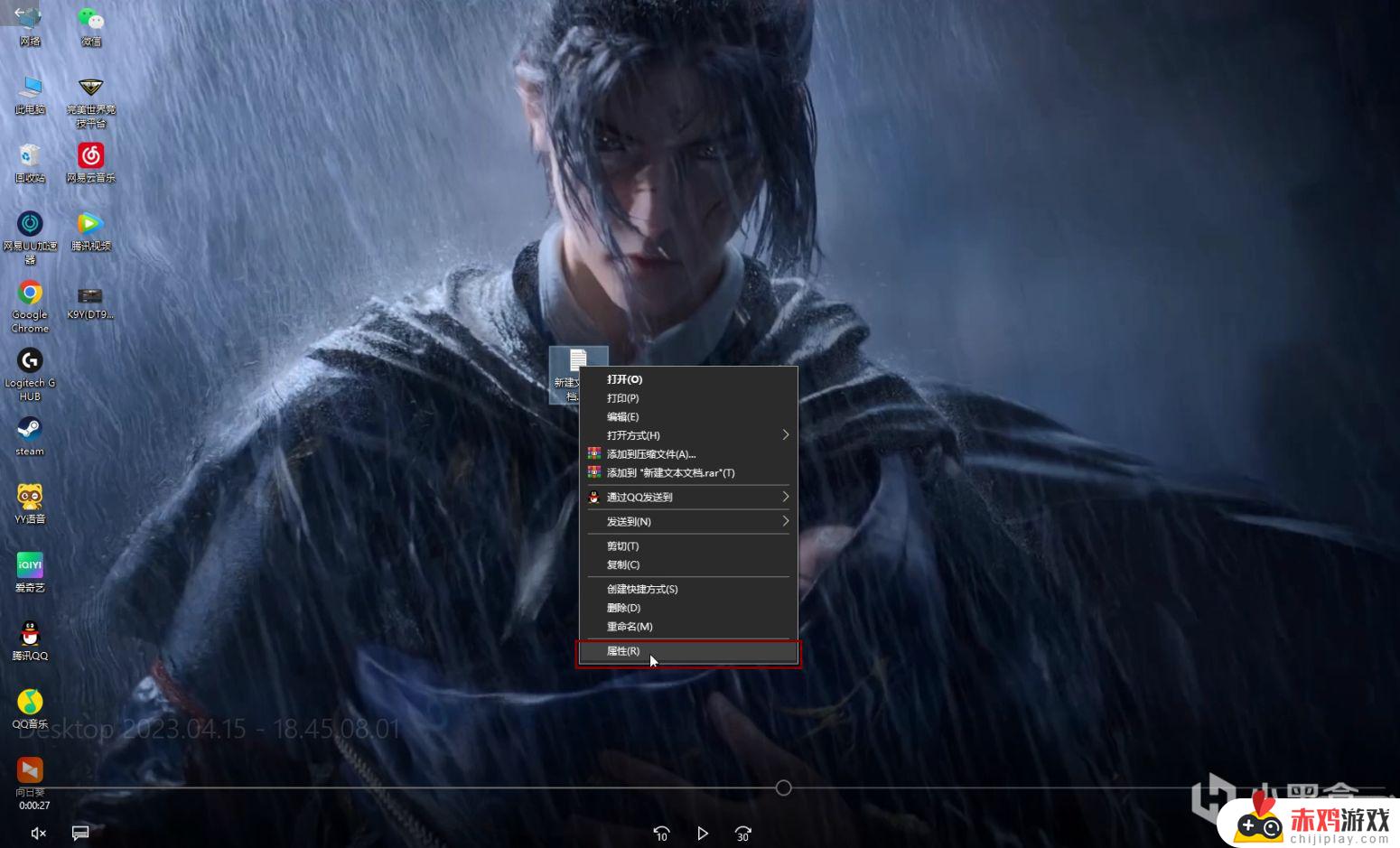1400x848 pixels.
Task: Select the 此电脑 (This PC) desktop icon
Action: pos(30,95)
